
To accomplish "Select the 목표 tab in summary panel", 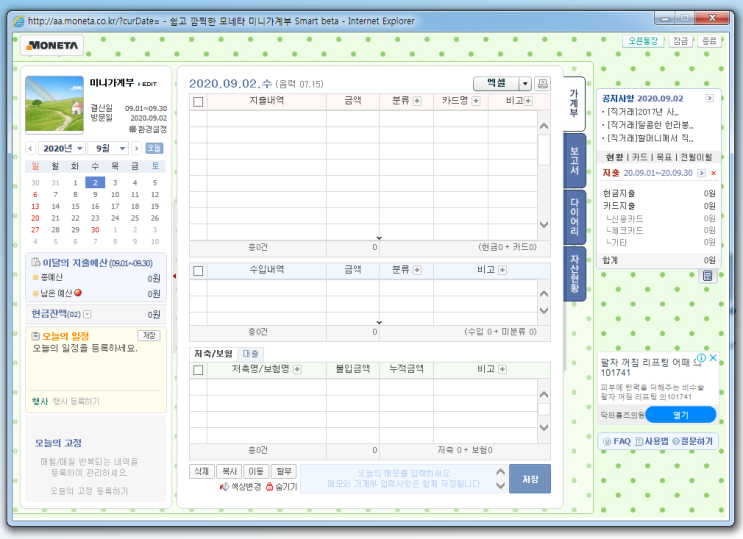I will [663, 157].
